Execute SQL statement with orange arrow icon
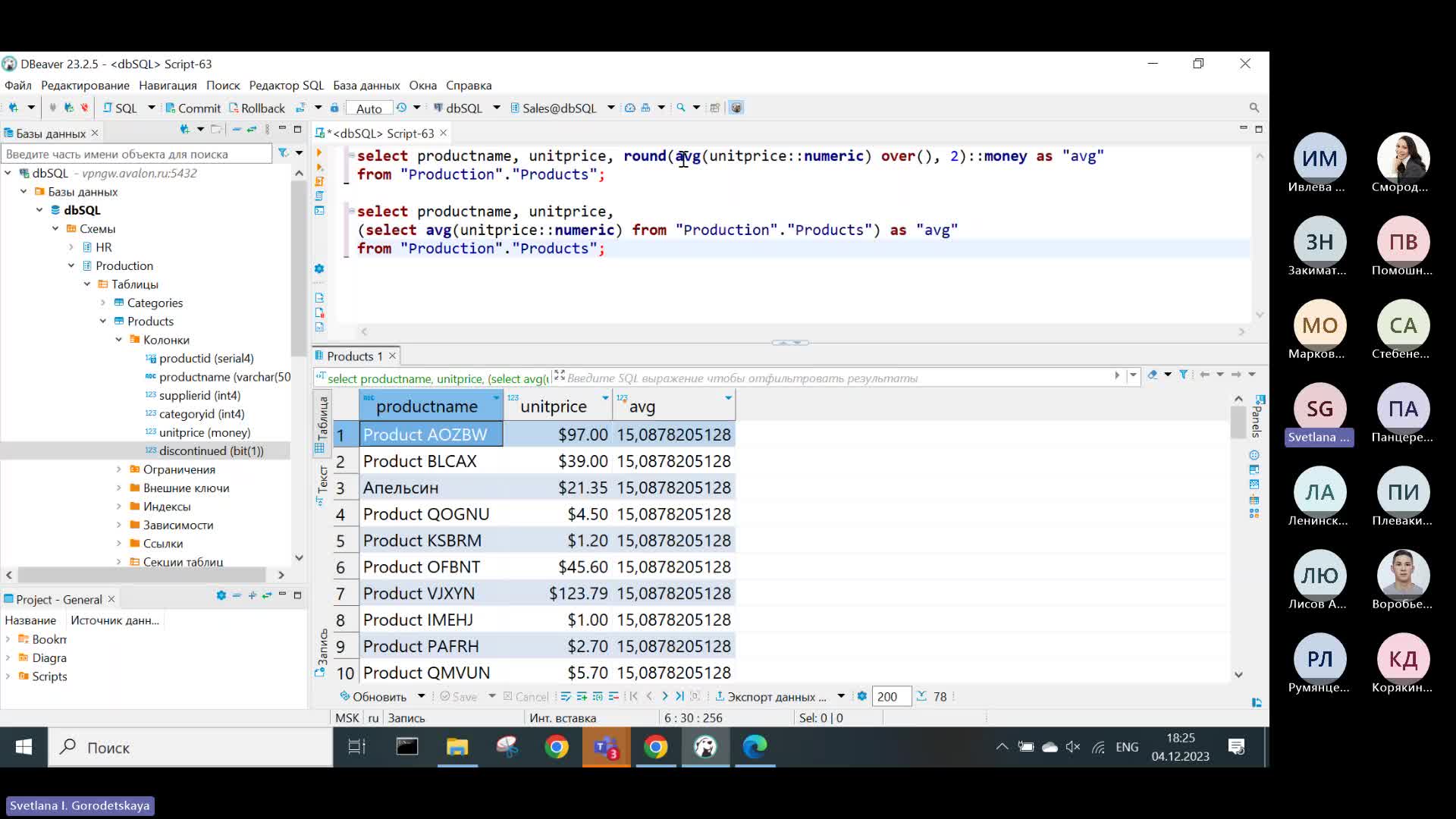This screenshot has height=819, width=1456. click(x=319, y=152)
